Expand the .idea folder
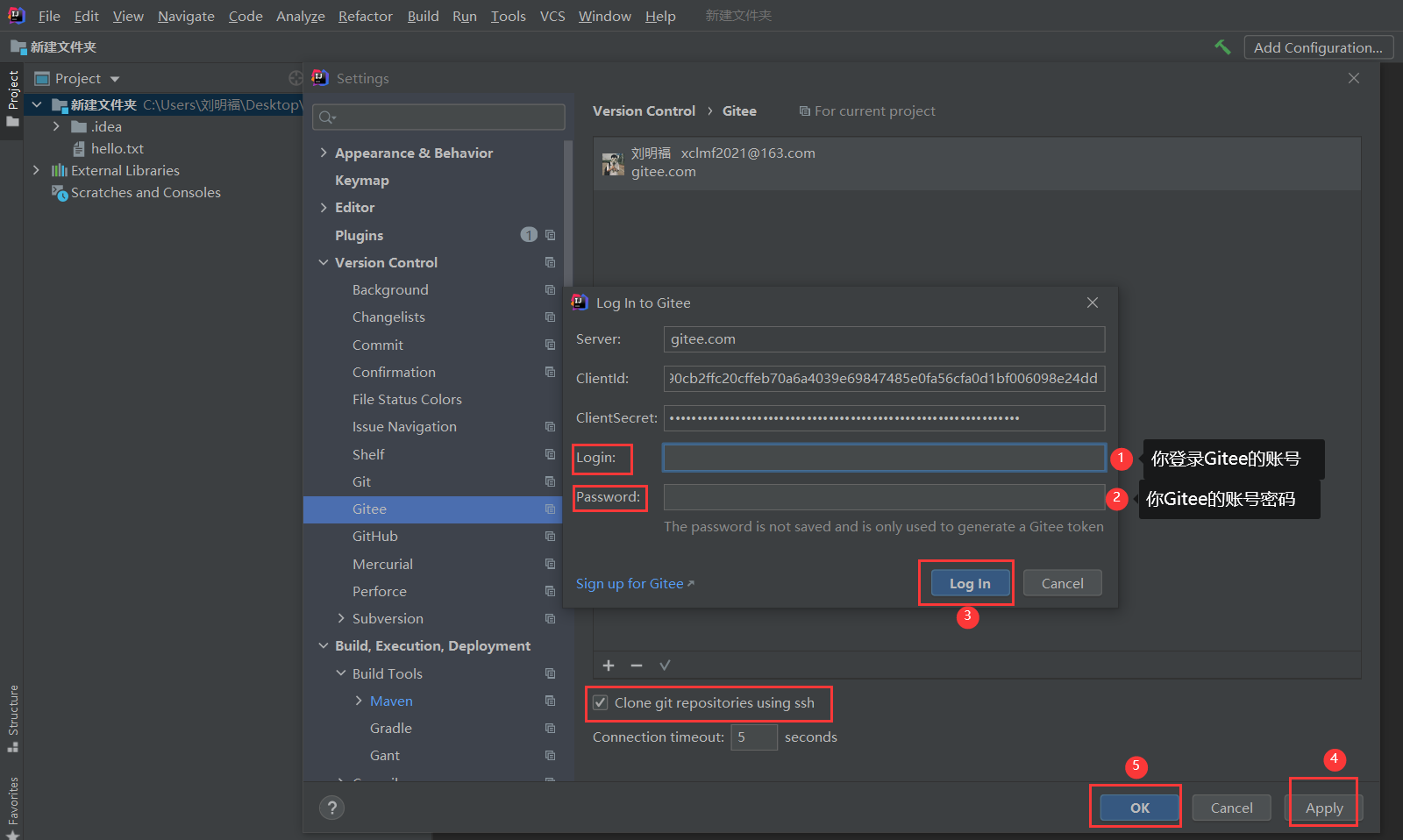1403x840 pixels. point(57,126)
